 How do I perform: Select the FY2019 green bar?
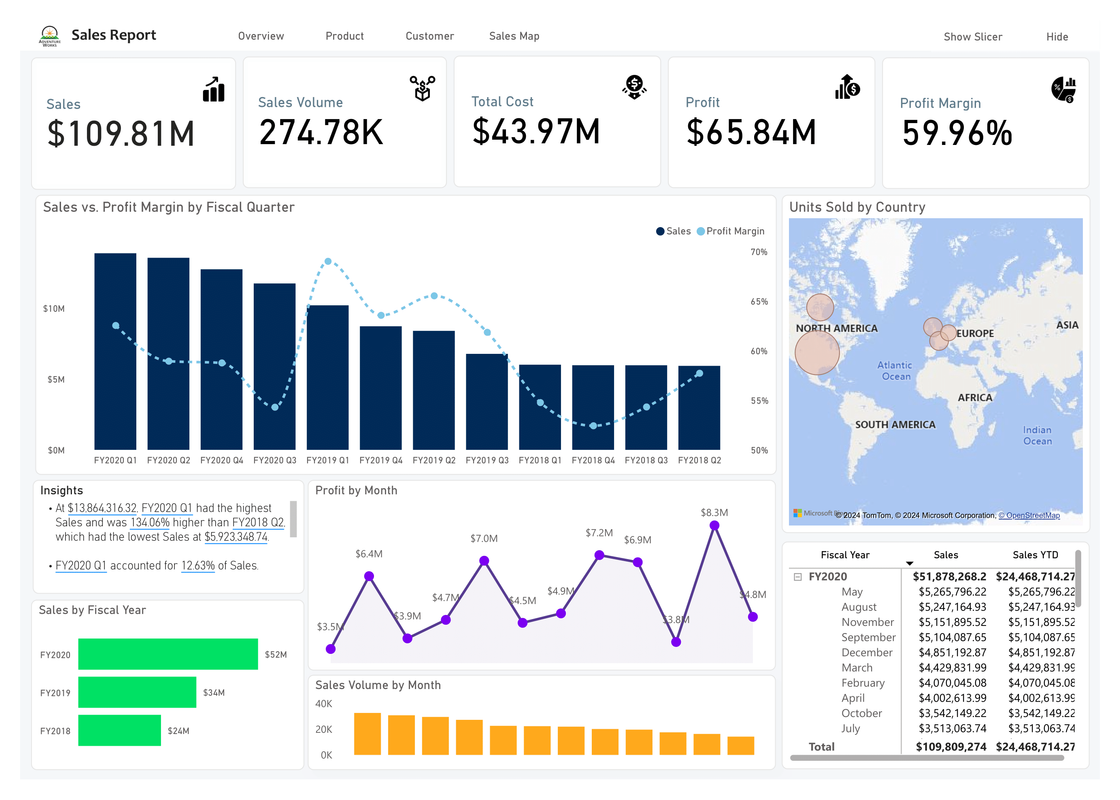tap(137, 692)
